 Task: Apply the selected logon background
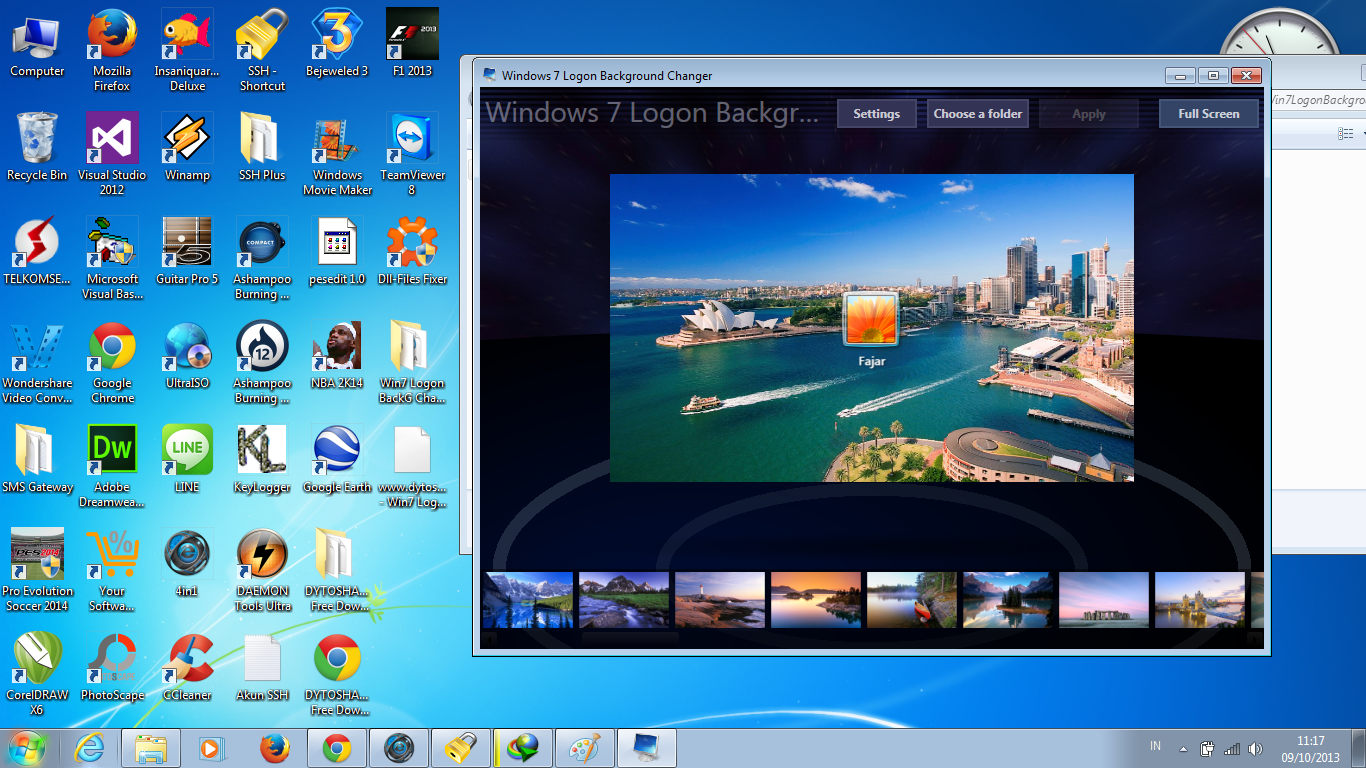click(1088, 113)
